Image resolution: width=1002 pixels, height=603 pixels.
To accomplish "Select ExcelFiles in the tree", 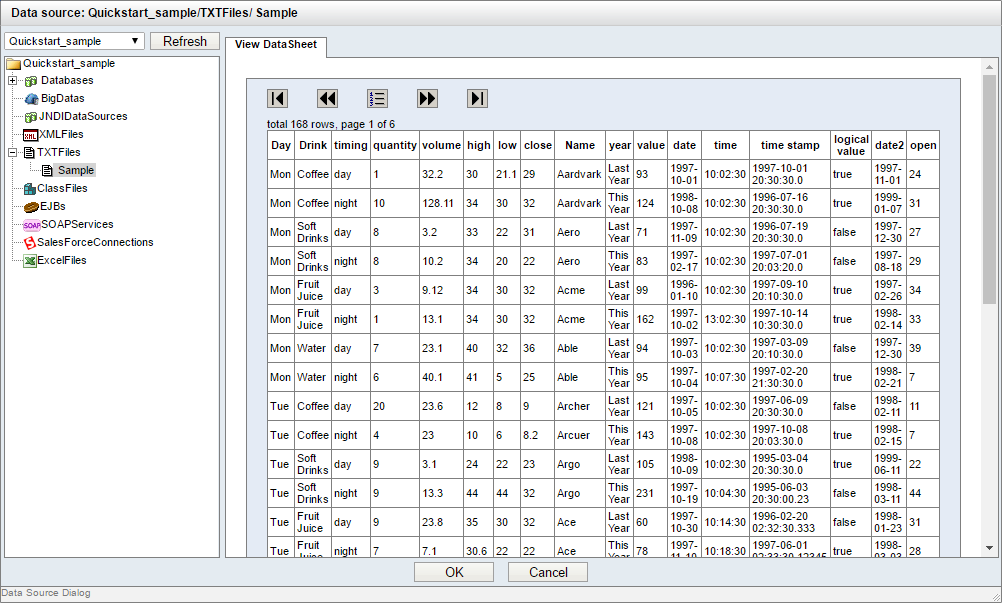I will [x=62, y=260].
